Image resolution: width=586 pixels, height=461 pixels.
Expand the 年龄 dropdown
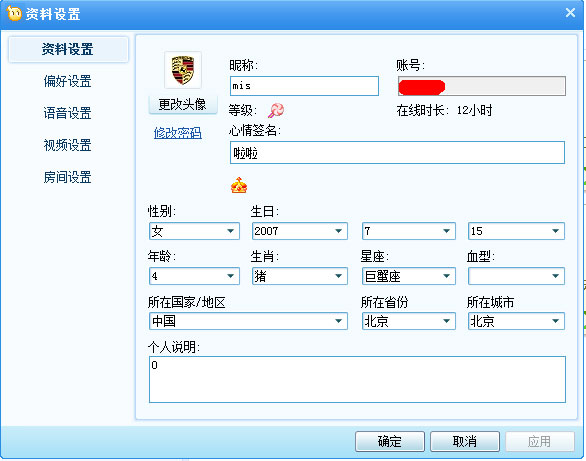[194, 276]
